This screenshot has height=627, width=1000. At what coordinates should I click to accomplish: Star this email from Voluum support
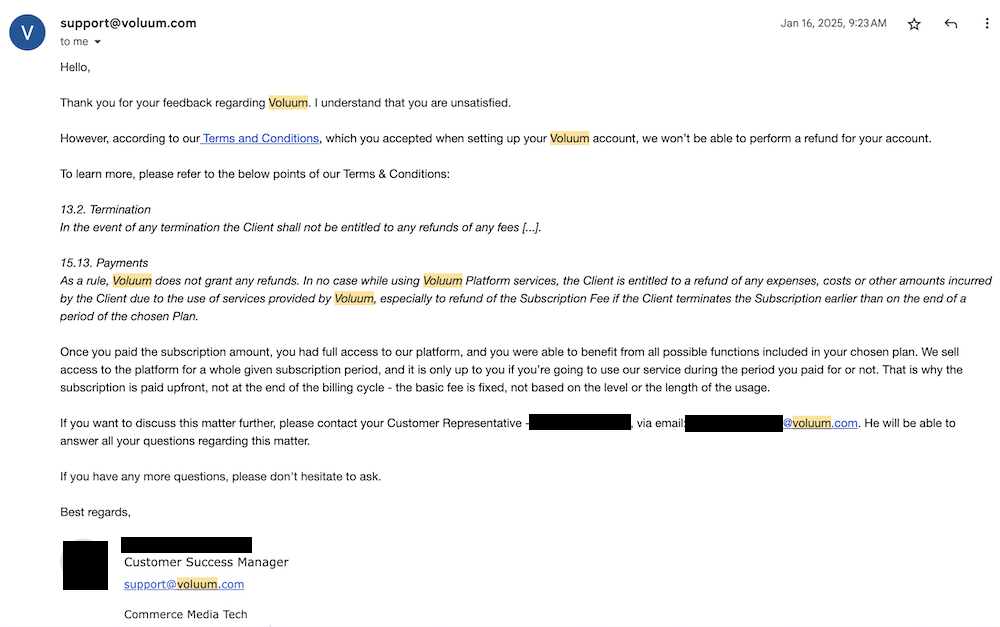coord(914,24)
